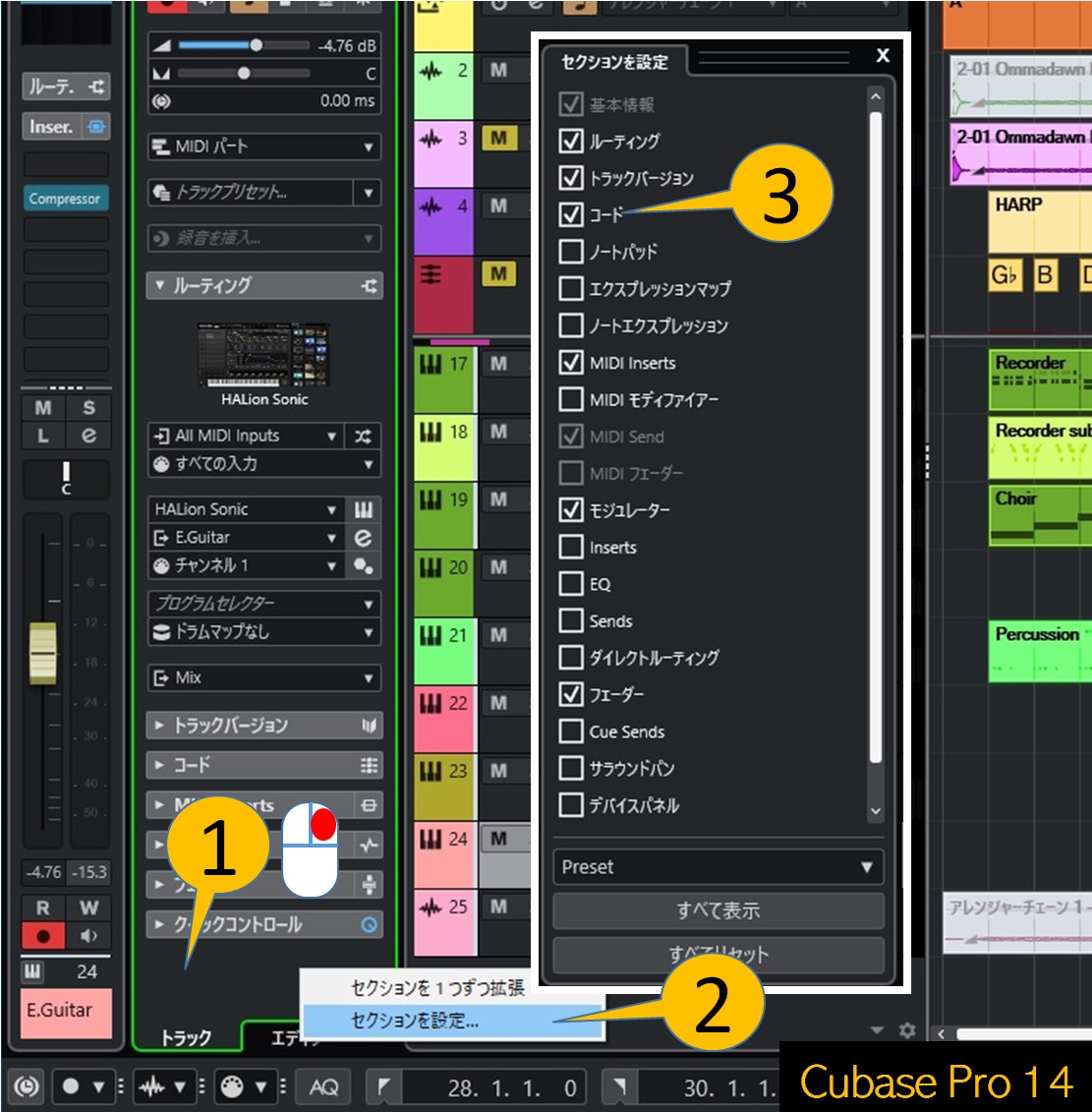This screenshot has height=1112, width=1092.
Task: Expand the トラックバージョン inspector section
Action: pyautogui.click(x=160, y=725)
